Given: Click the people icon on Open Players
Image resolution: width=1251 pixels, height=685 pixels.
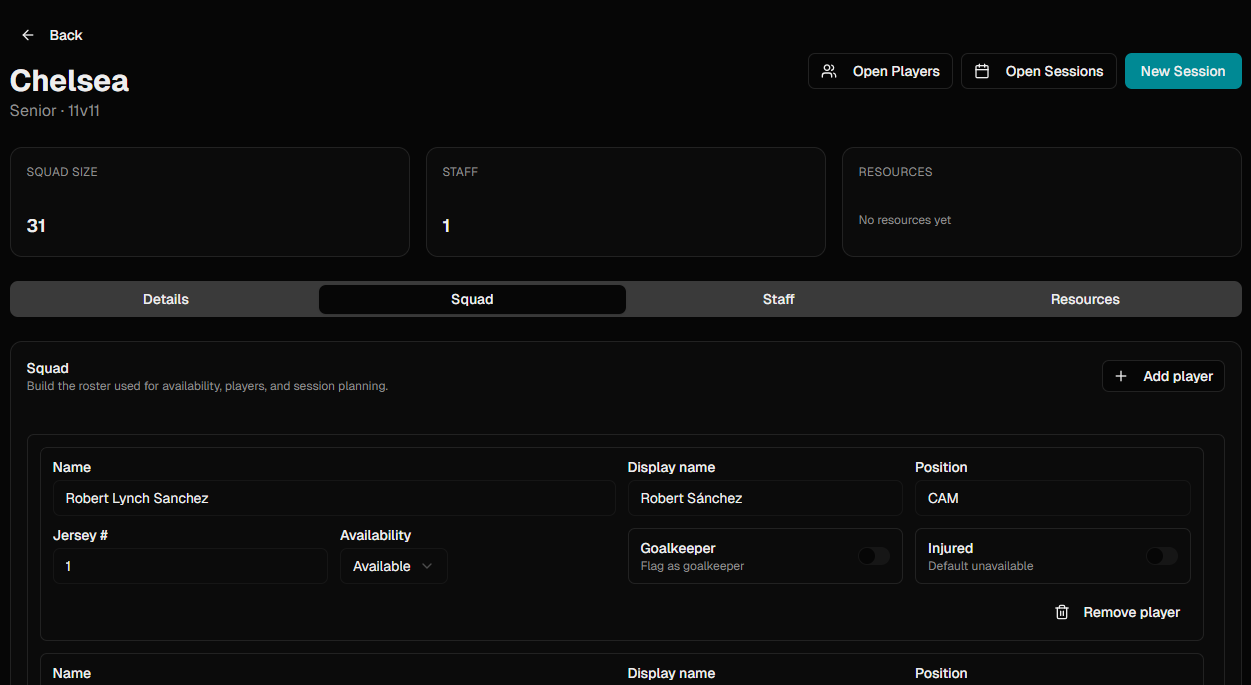Looking at the screenshot, I should (829, 71).
